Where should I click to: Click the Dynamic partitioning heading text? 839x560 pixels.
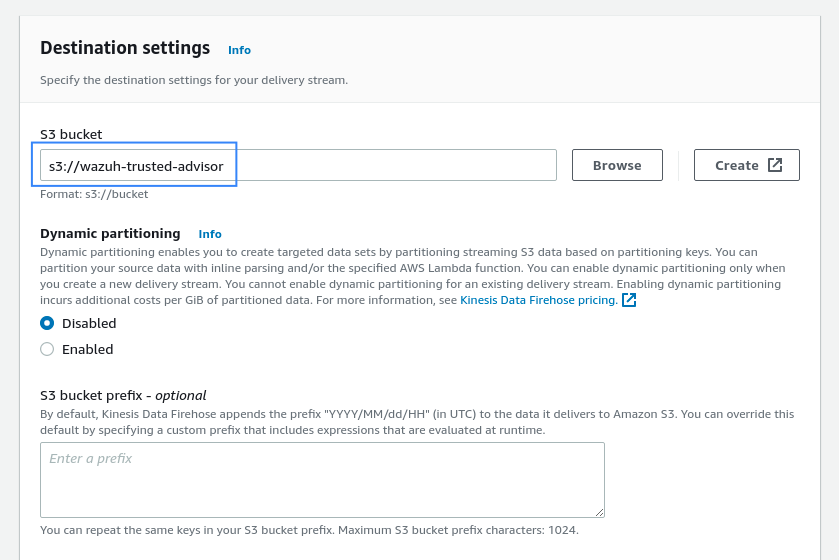[110, 234]
